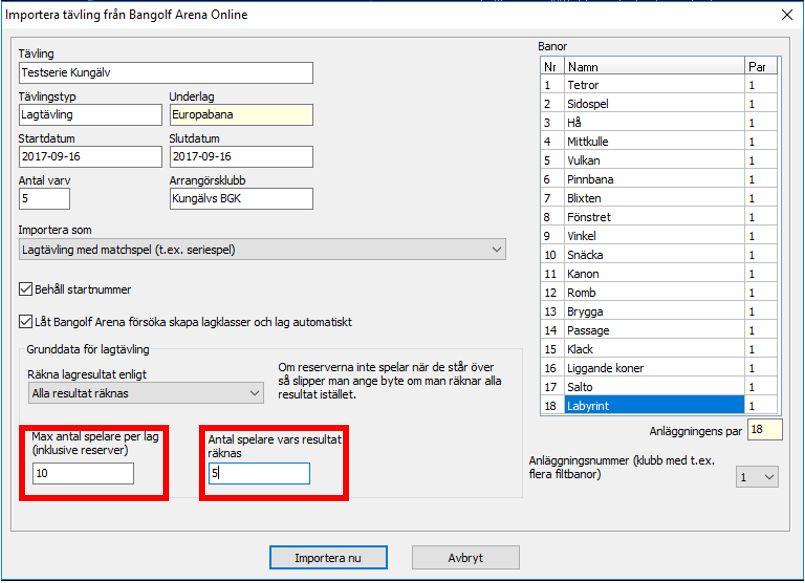Select the highlighted Labyrint row

point(659,406)
